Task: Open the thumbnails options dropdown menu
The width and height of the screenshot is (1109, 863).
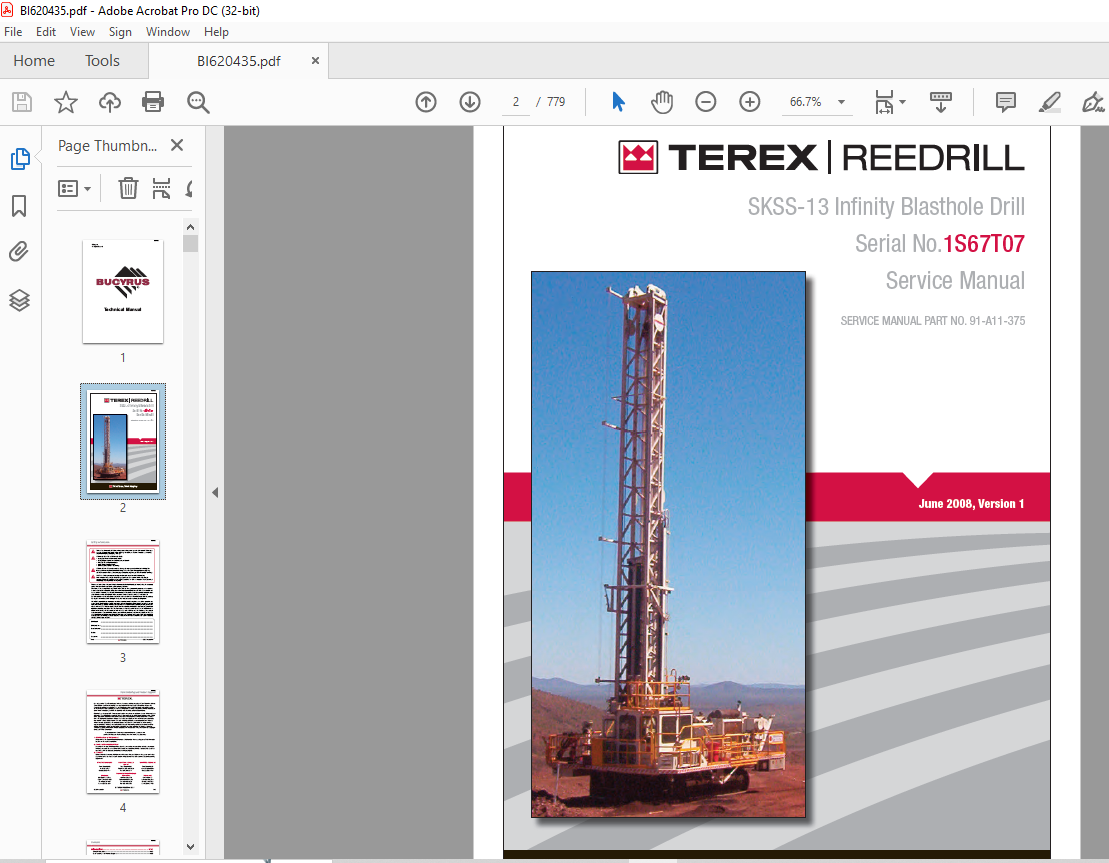Action: click(74, 188)
